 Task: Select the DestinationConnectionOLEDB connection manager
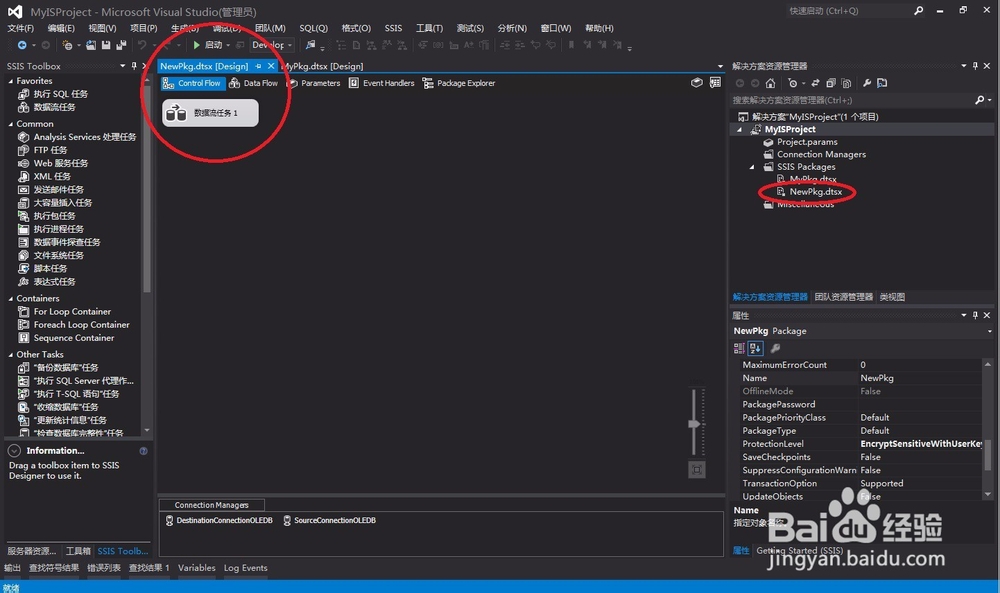click(219, 520)
